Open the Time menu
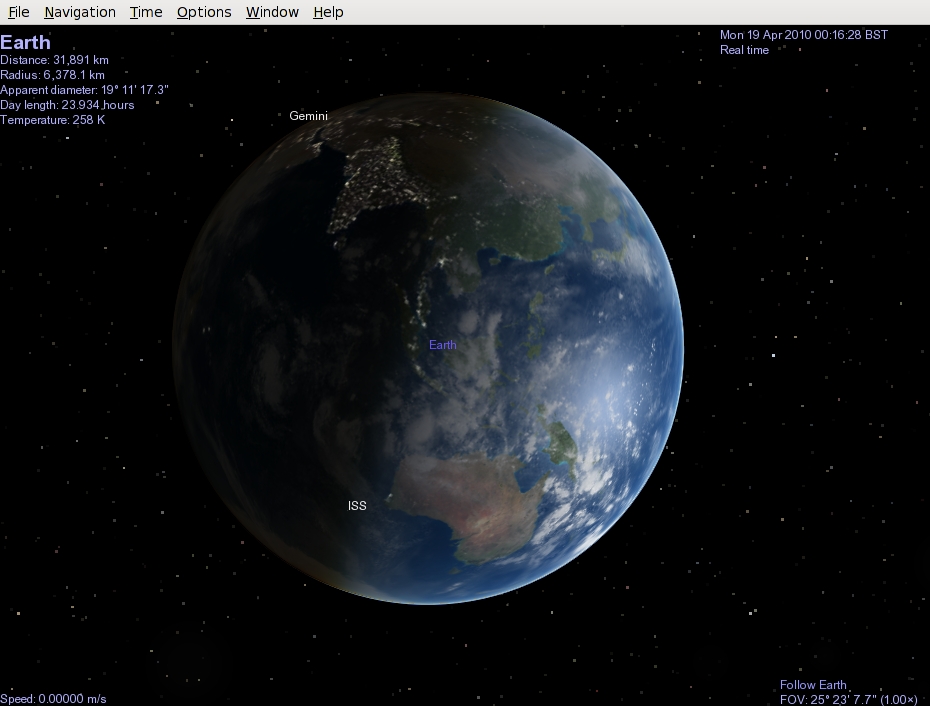The image size is (930, 706). coord(146,12)
